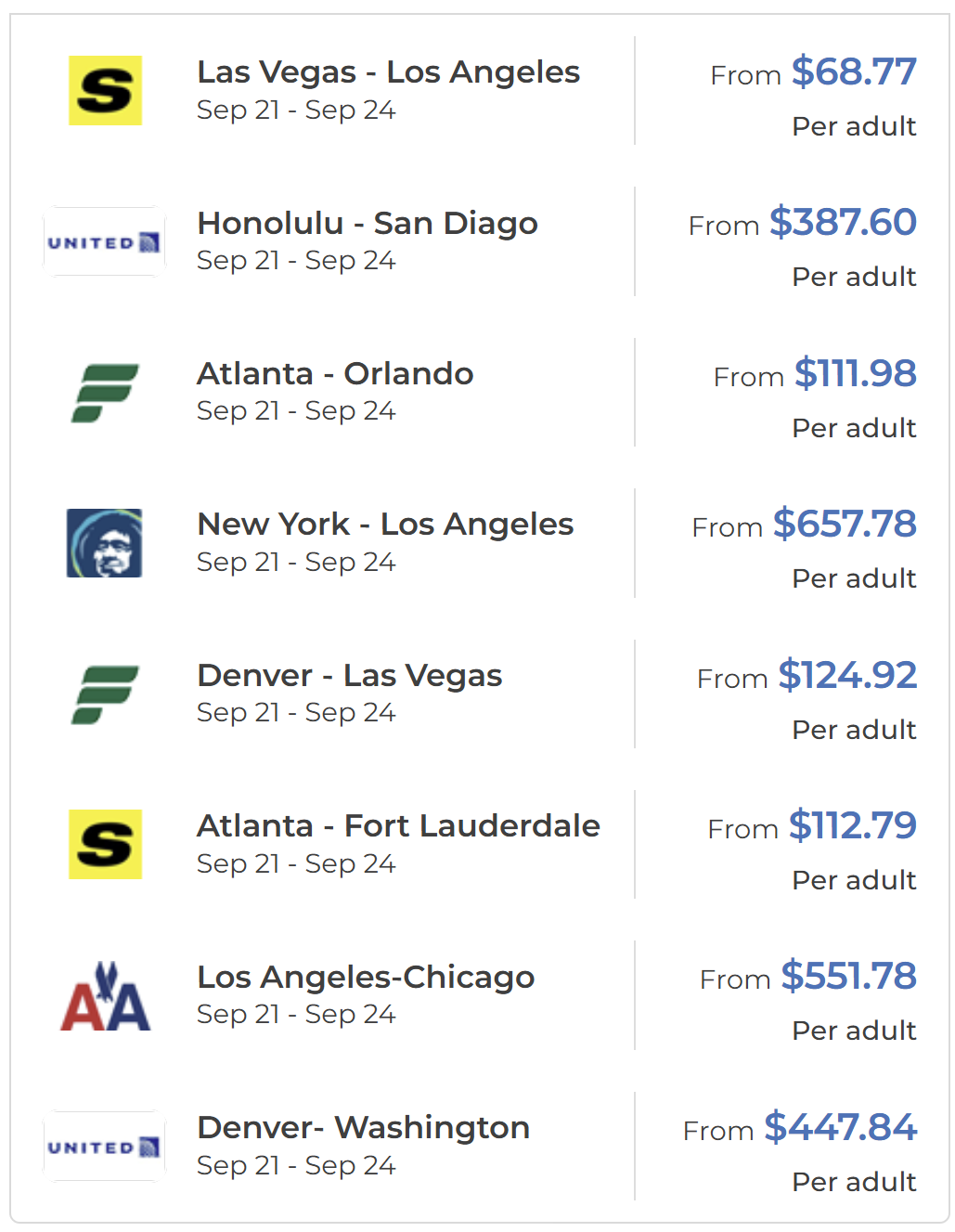Select the $657.78 fare
The width and height of the screenshot is (955, 1232).
click(845, 525)
